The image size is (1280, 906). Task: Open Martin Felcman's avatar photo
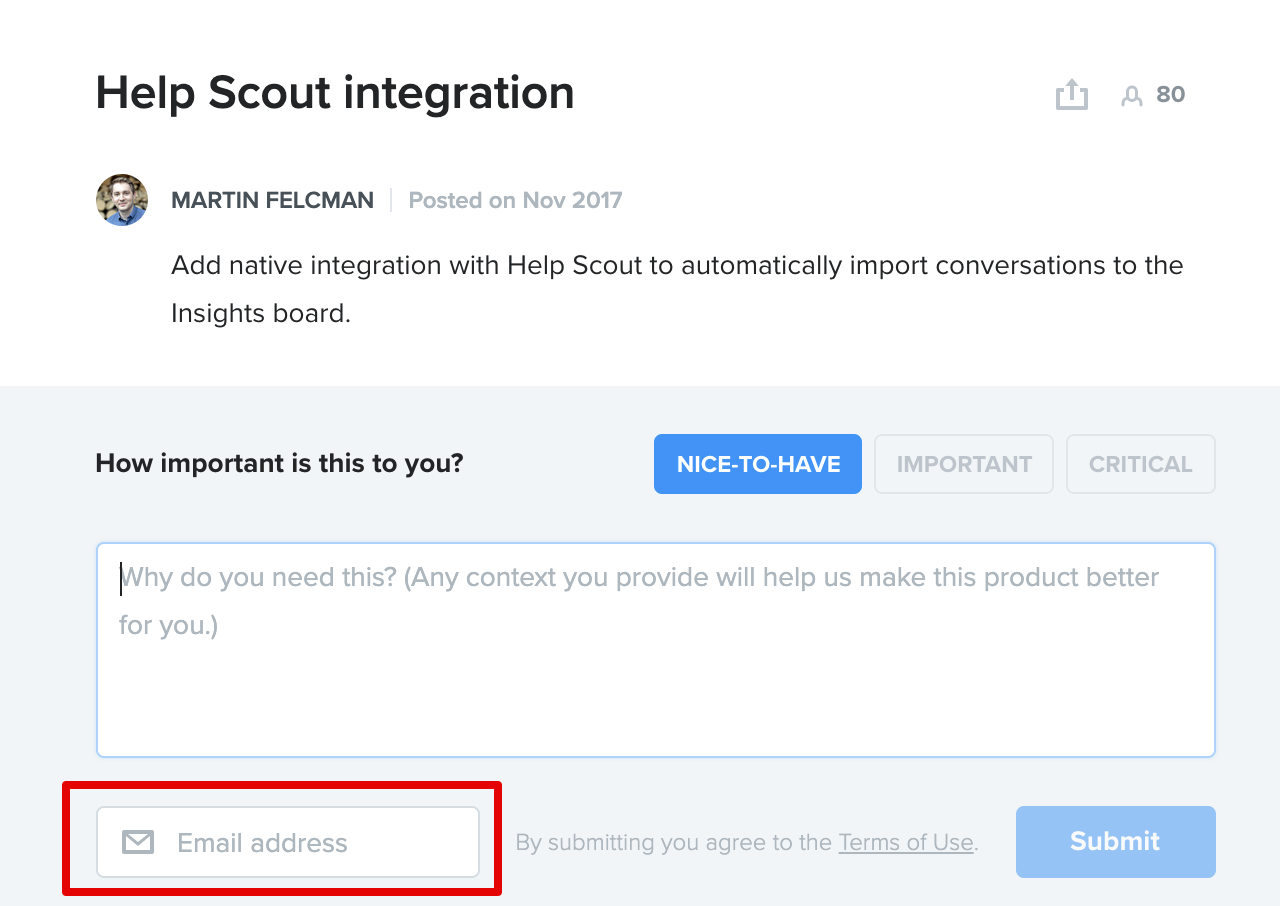click(x=122, y=200)
